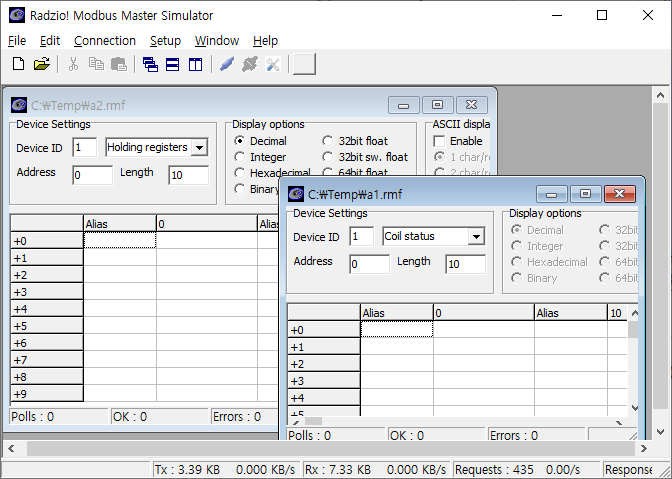672x479 pixels.
Task: Click workspace horizontal scroll right arrow
Action: tap(644, 449)
